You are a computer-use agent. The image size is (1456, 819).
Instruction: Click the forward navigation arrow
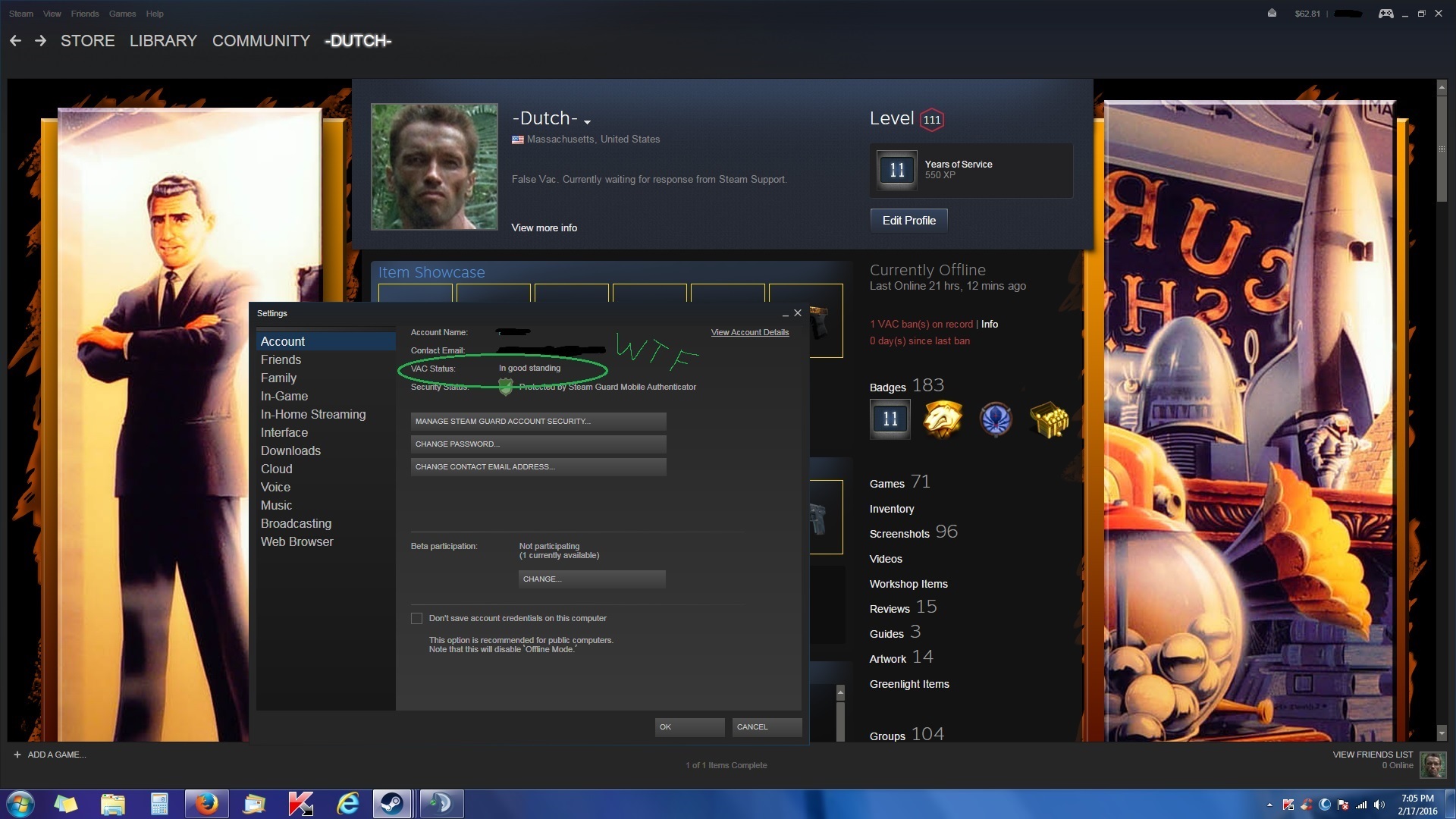pyautogui.click(x=41, y=41)
